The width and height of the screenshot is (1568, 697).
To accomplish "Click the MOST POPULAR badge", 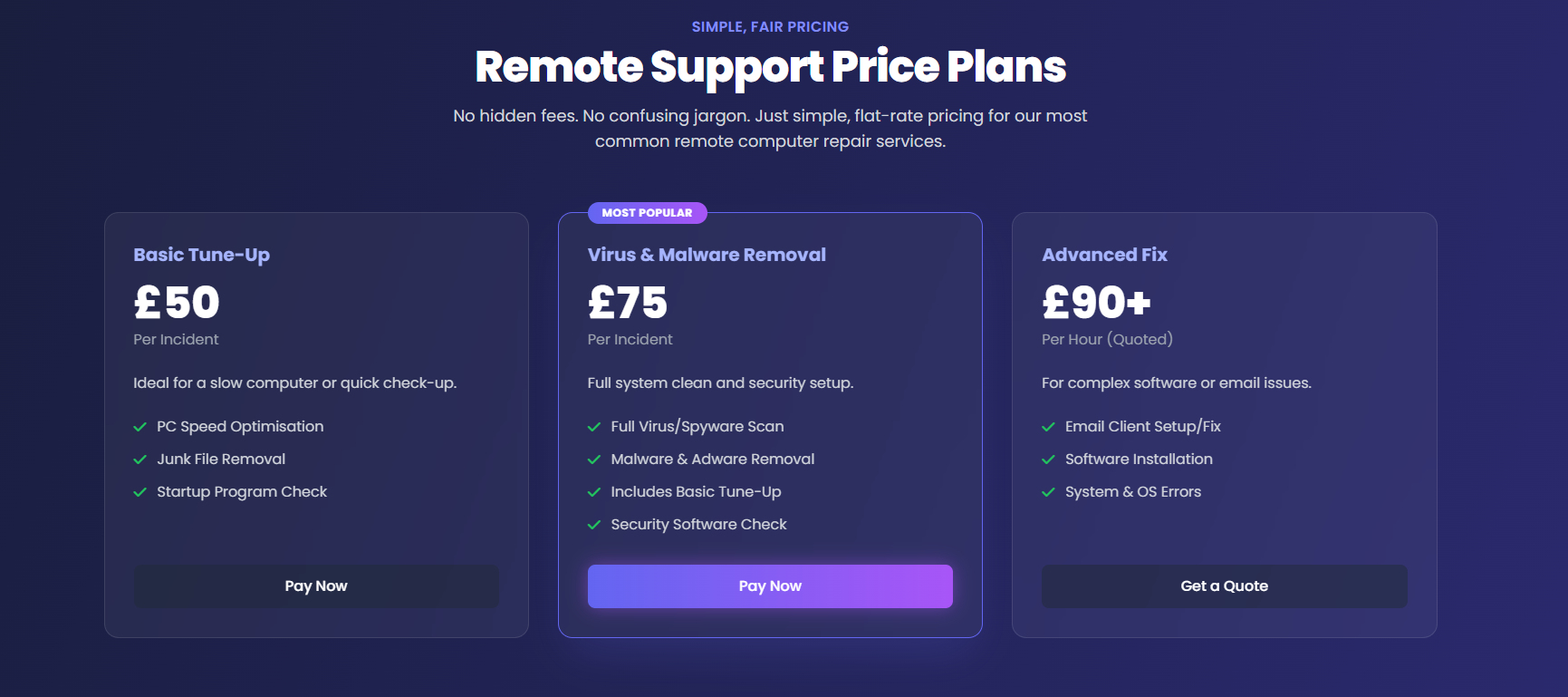I will [x=647, y=213].
